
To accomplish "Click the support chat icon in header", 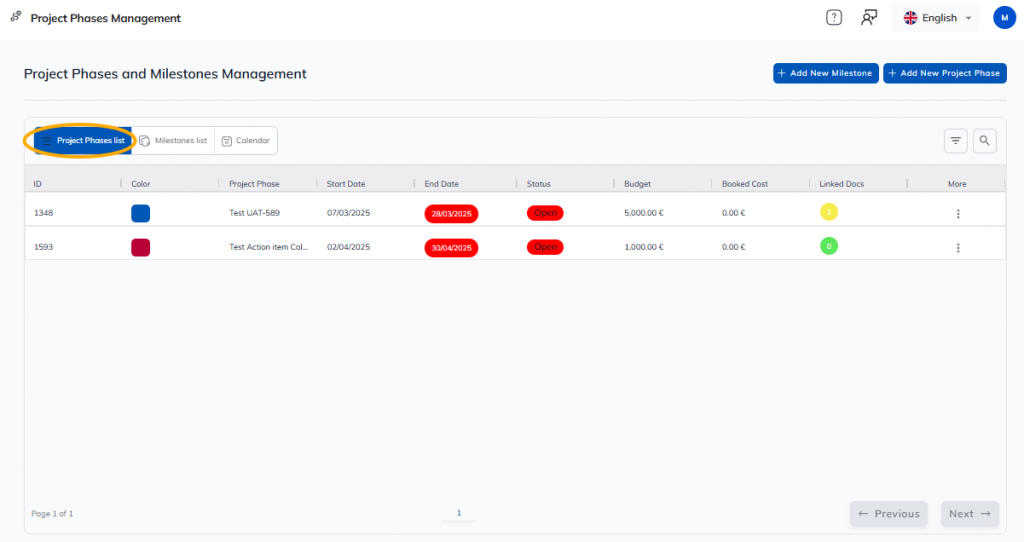I will [x=869, y=18].
